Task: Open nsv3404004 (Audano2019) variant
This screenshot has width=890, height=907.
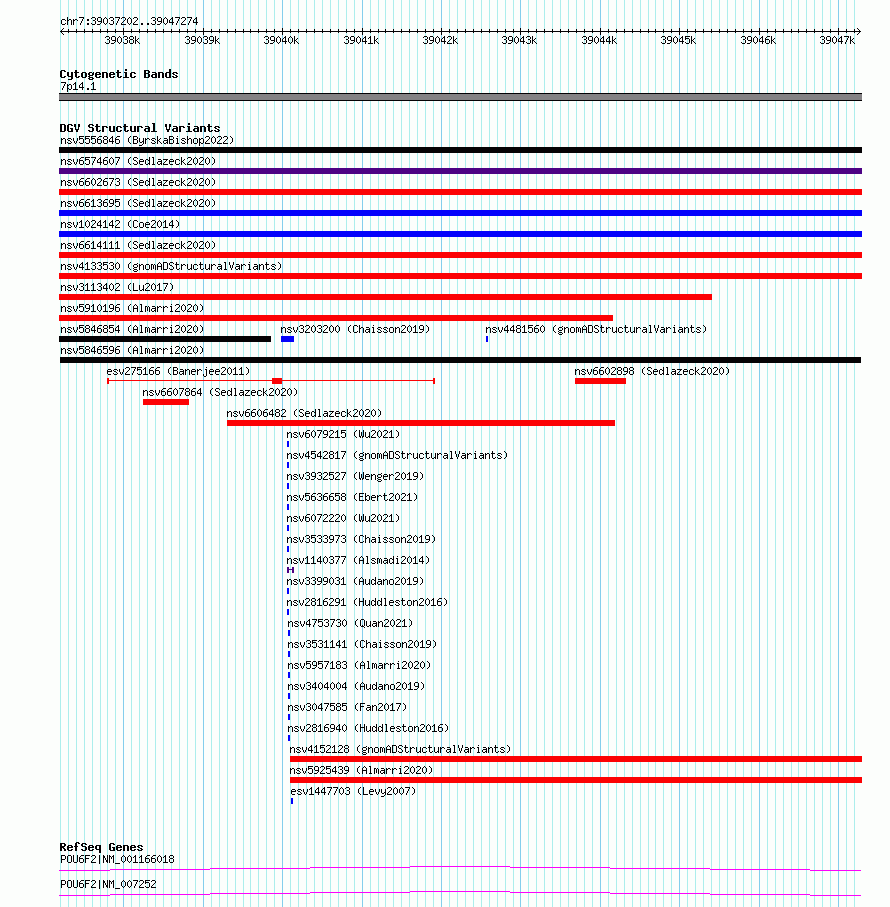Action: pos(356,687)
